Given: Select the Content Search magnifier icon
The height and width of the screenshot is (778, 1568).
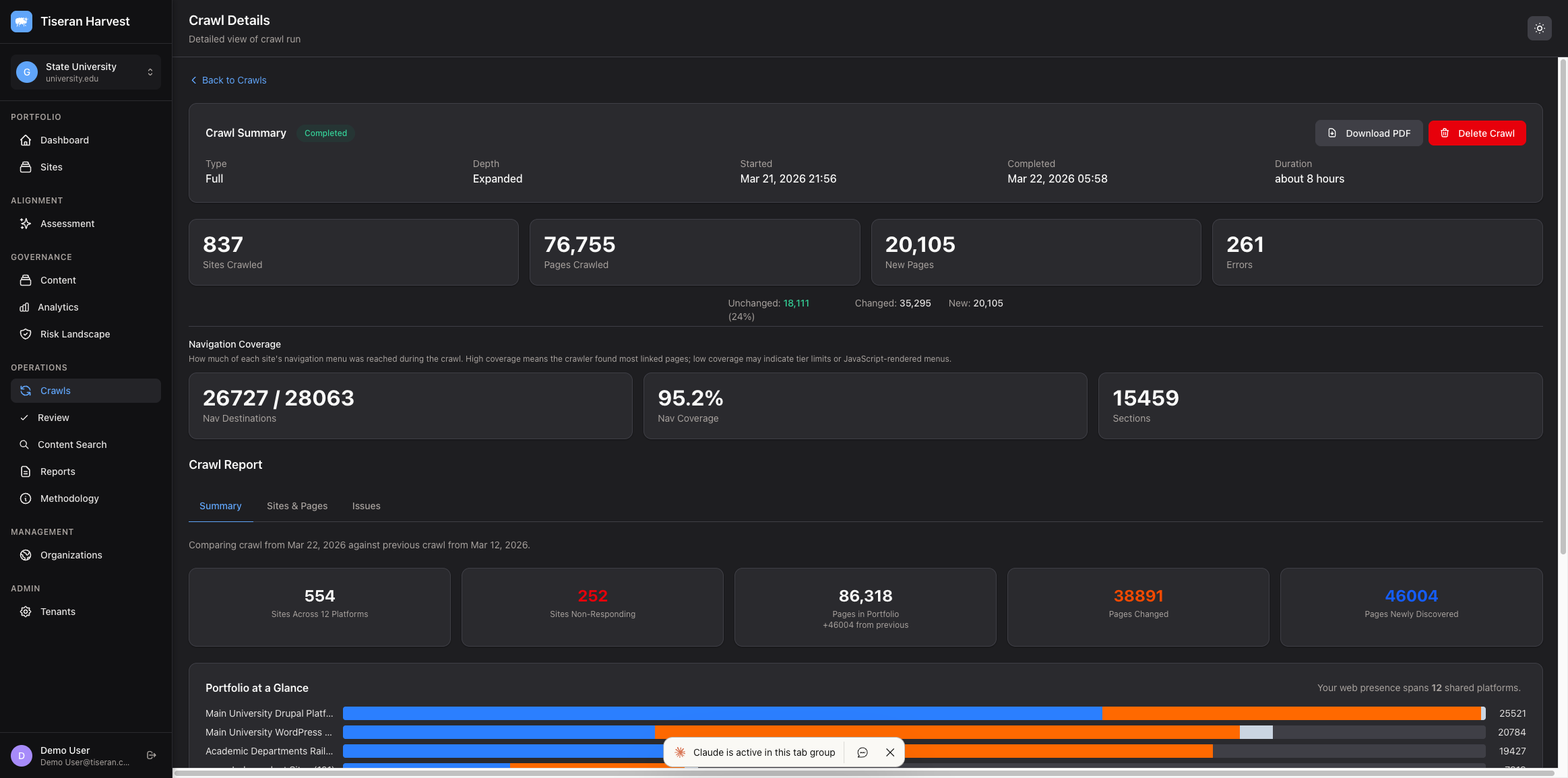Looking at the screenshot, I should 24,444.
